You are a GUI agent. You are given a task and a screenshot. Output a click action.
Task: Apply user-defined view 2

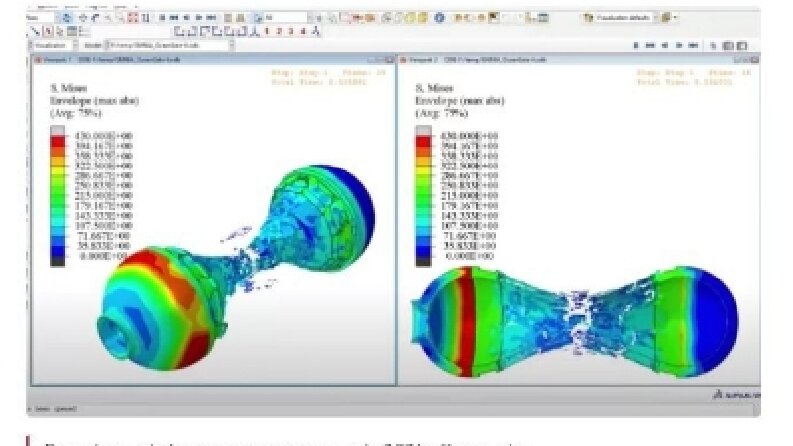pyautogui.click(x=279, y=31)
